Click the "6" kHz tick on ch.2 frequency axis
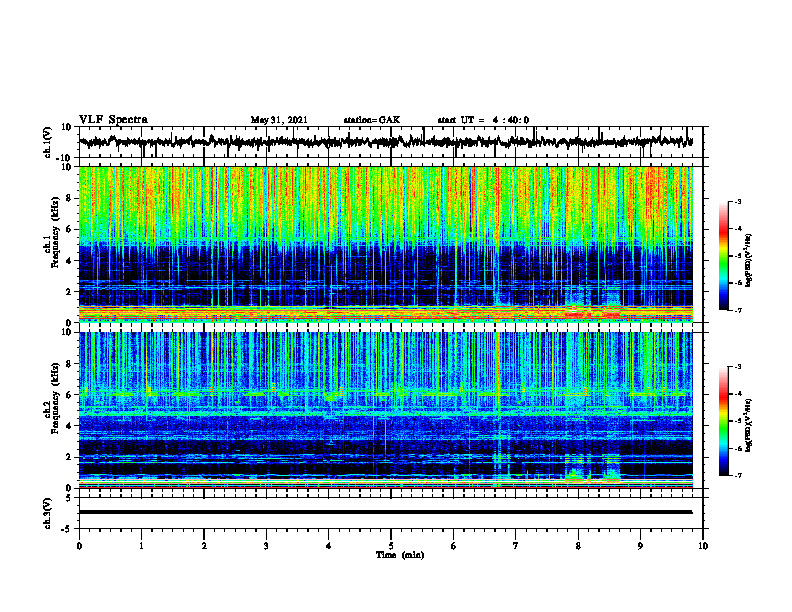This screenshot has width=792, height=612. click(70, 395)
